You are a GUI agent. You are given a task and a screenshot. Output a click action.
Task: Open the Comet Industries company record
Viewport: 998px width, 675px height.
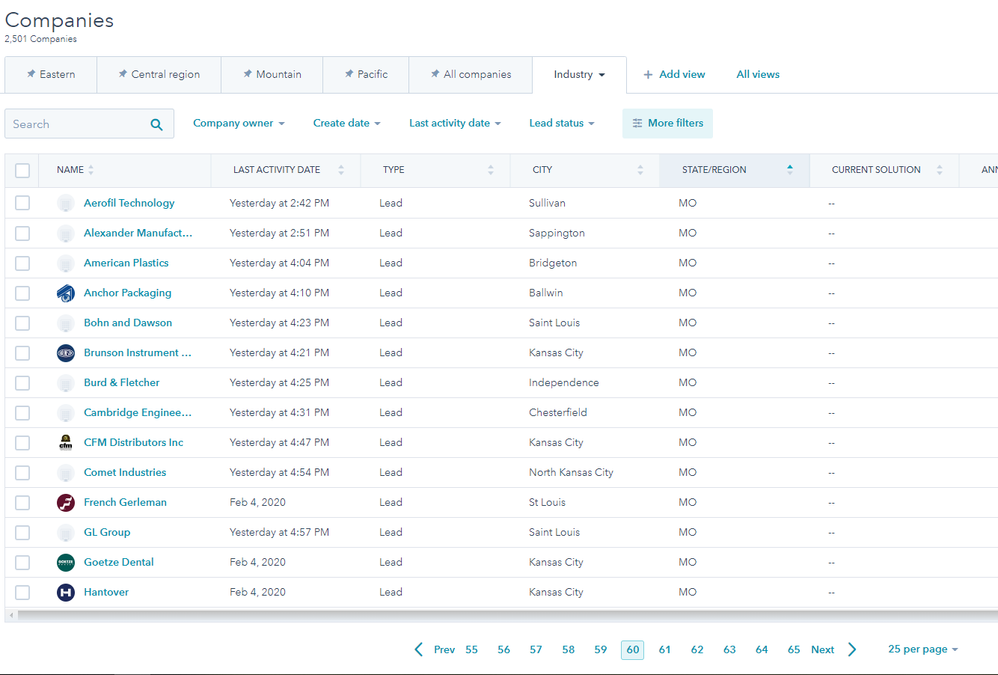pos(125,473)
